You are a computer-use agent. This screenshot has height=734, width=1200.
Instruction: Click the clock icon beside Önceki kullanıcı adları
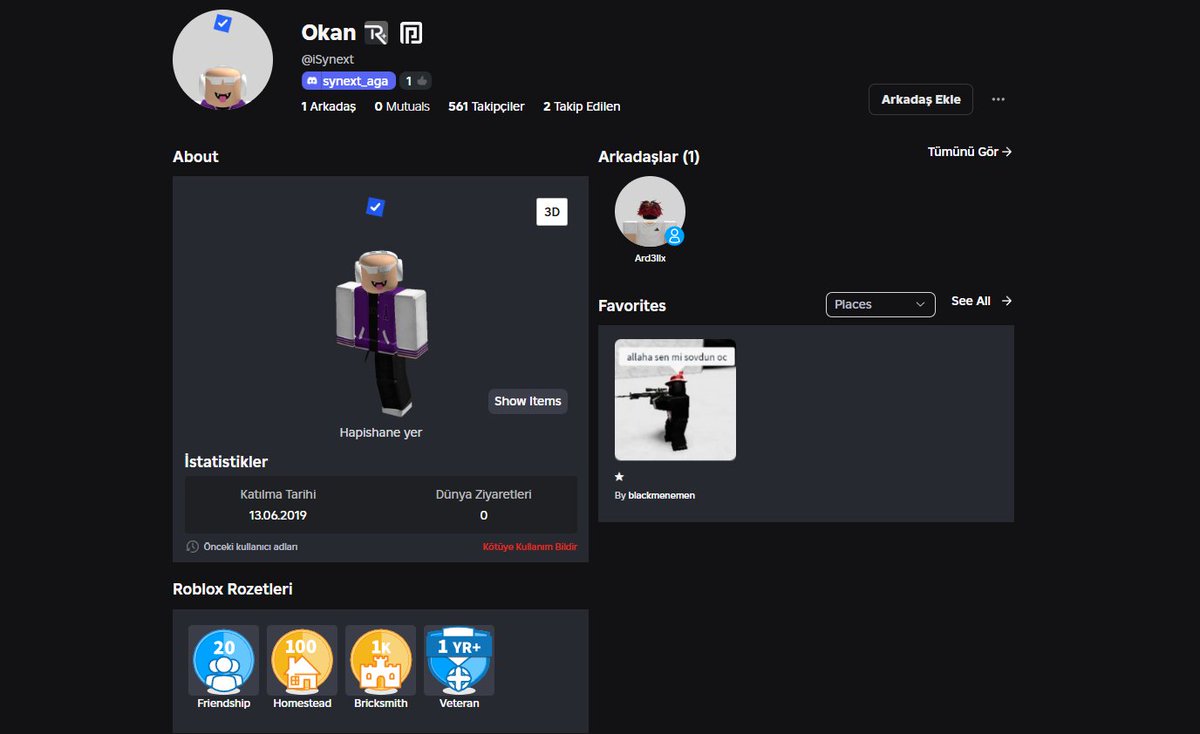click(191, 546)
